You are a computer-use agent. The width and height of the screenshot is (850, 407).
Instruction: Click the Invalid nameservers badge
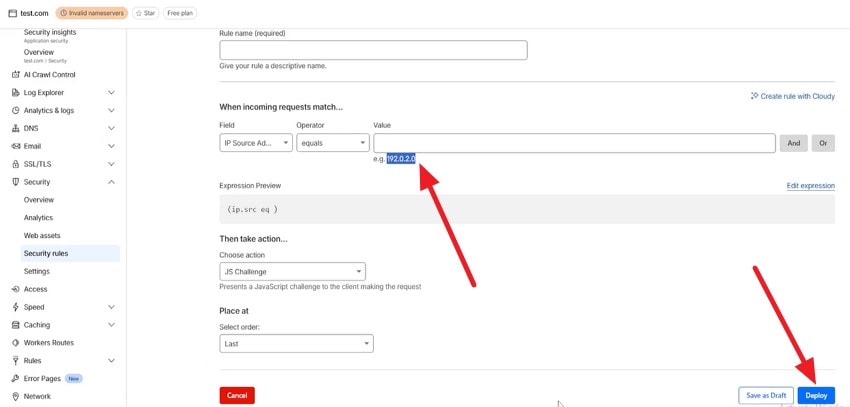[x=92, y=13]
